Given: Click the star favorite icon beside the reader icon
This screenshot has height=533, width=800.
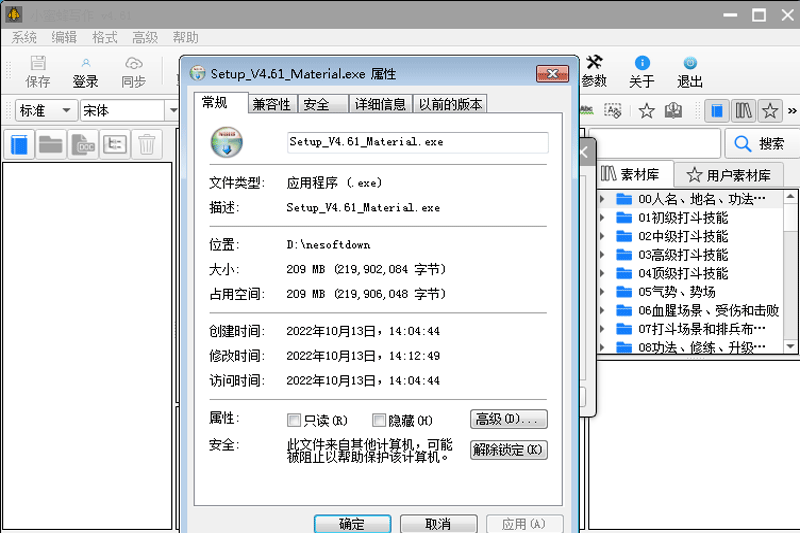Looking at the screenshot, I should click(646, 111).
